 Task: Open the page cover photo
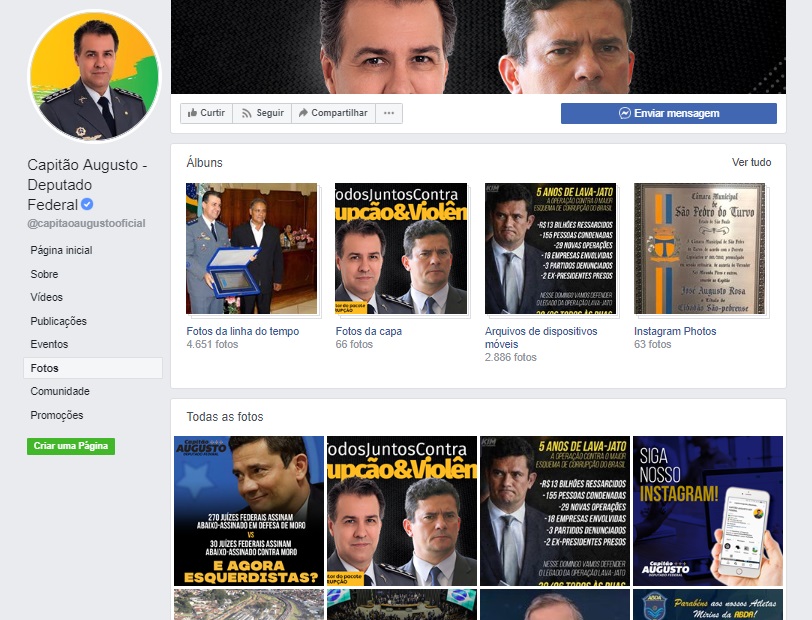[478, 47]
